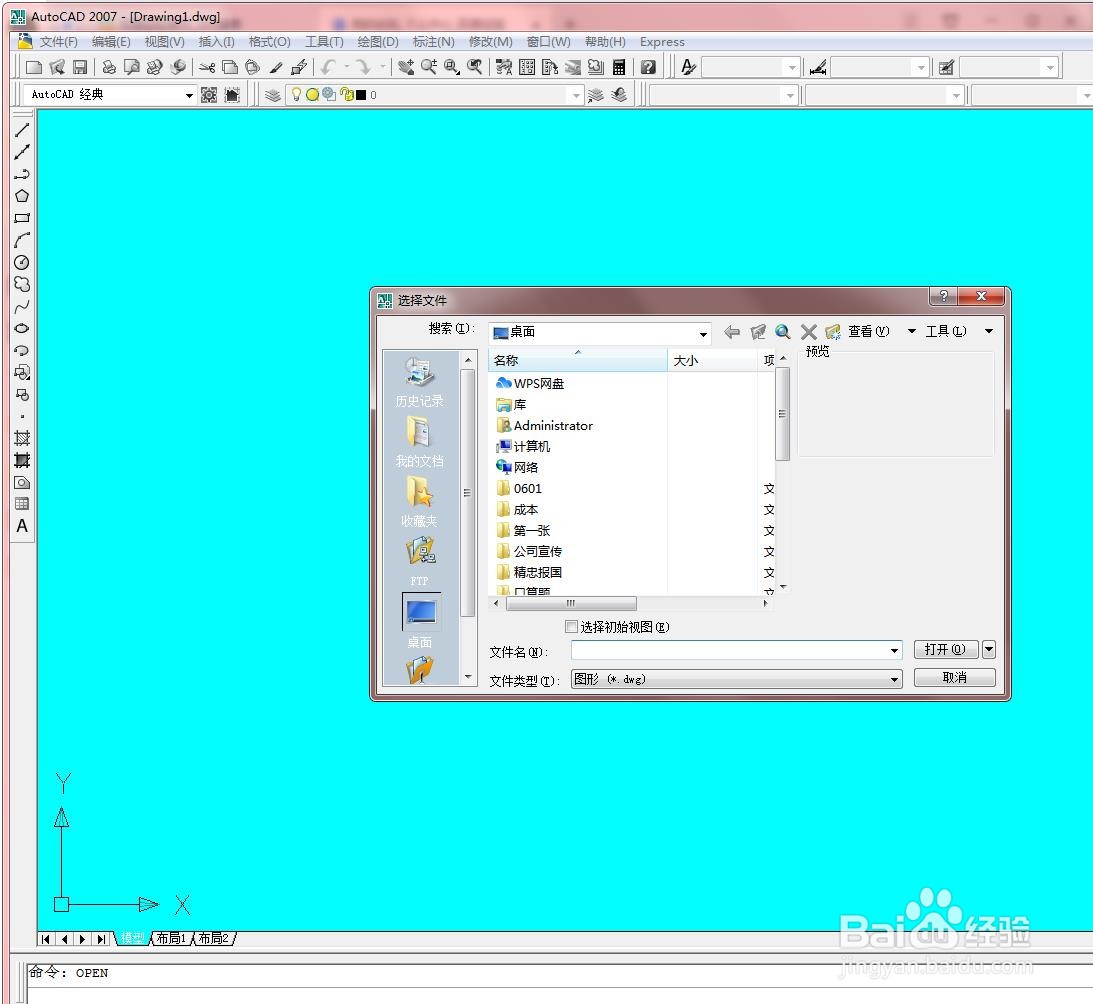
Task: Click the Save diskette icon
Action: tap(80, 67)
